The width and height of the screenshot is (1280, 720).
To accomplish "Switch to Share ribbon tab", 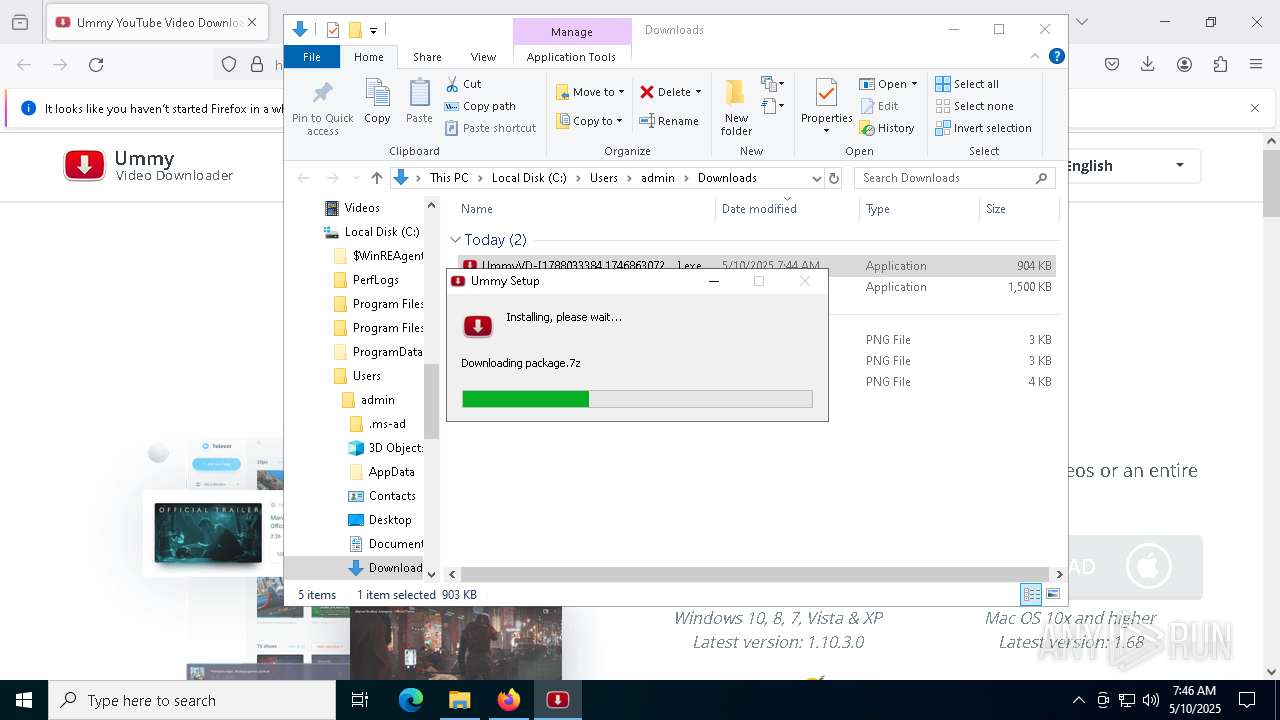I will (427, 57).
